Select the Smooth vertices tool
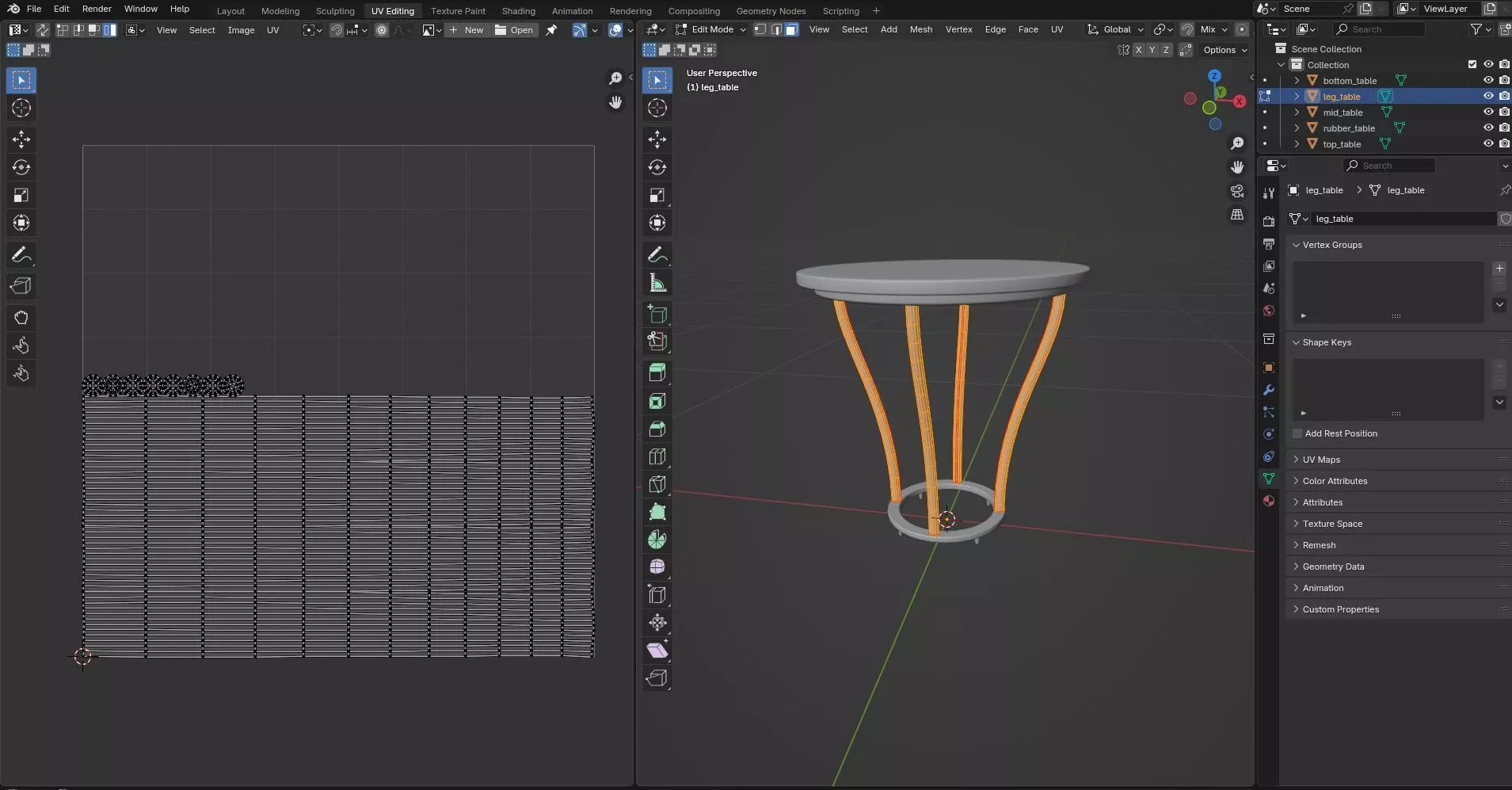The image size is (1512, 790). point(657,567)
